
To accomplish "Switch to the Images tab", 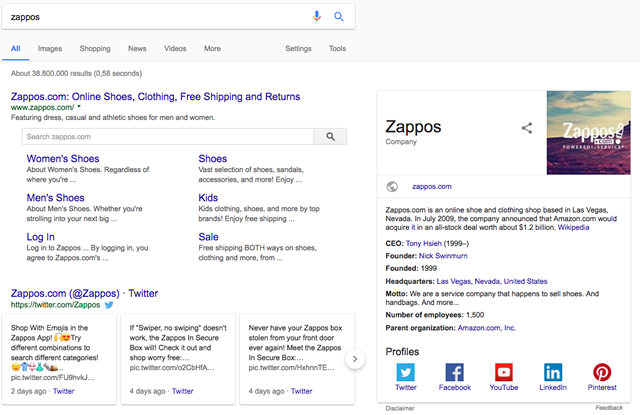I will 50,49.
